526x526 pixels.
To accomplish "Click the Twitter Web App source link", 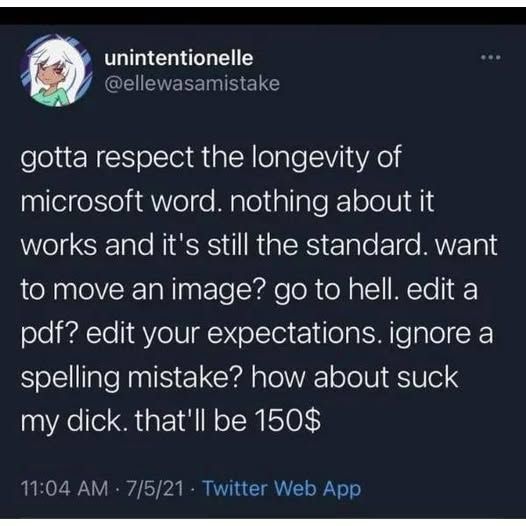I will pyautogui.click(x=282, y=488).
